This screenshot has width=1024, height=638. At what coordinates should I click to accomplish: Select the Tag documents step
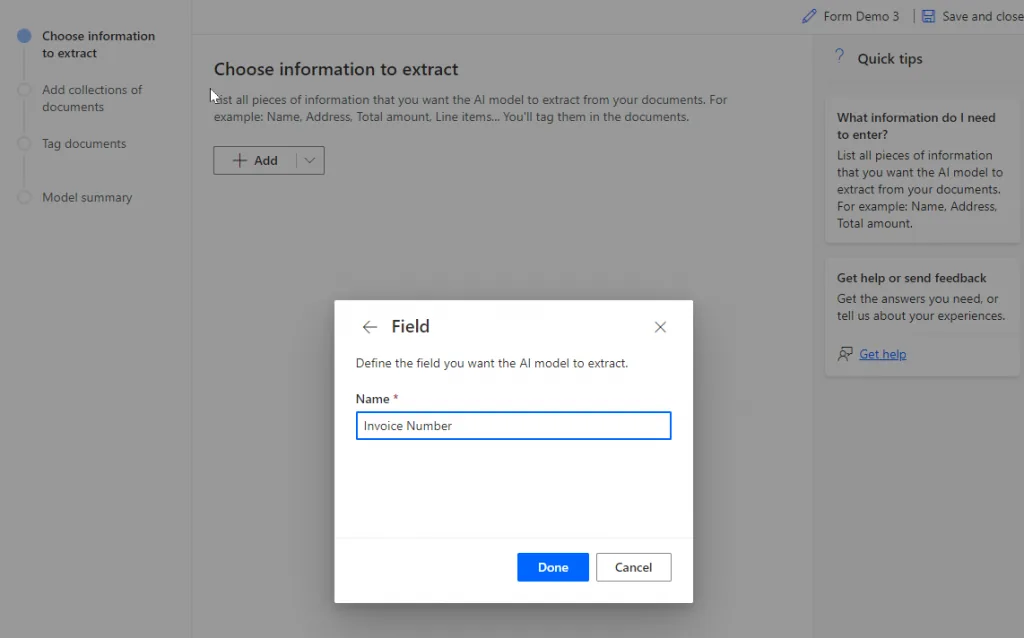[84, 143]
